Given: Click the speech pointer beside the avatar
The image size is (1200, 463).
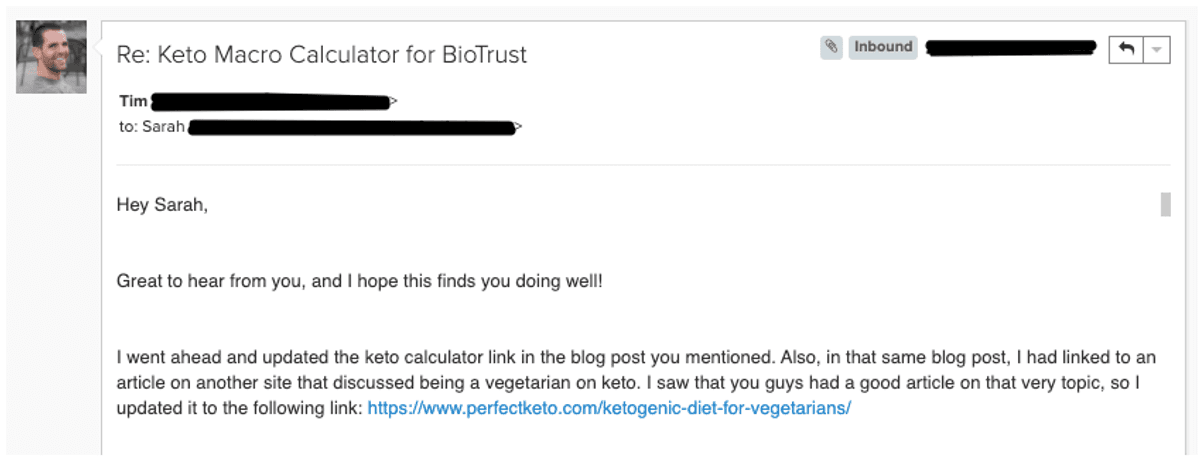Looking at the screenshot, I should [x=97, y=50].
